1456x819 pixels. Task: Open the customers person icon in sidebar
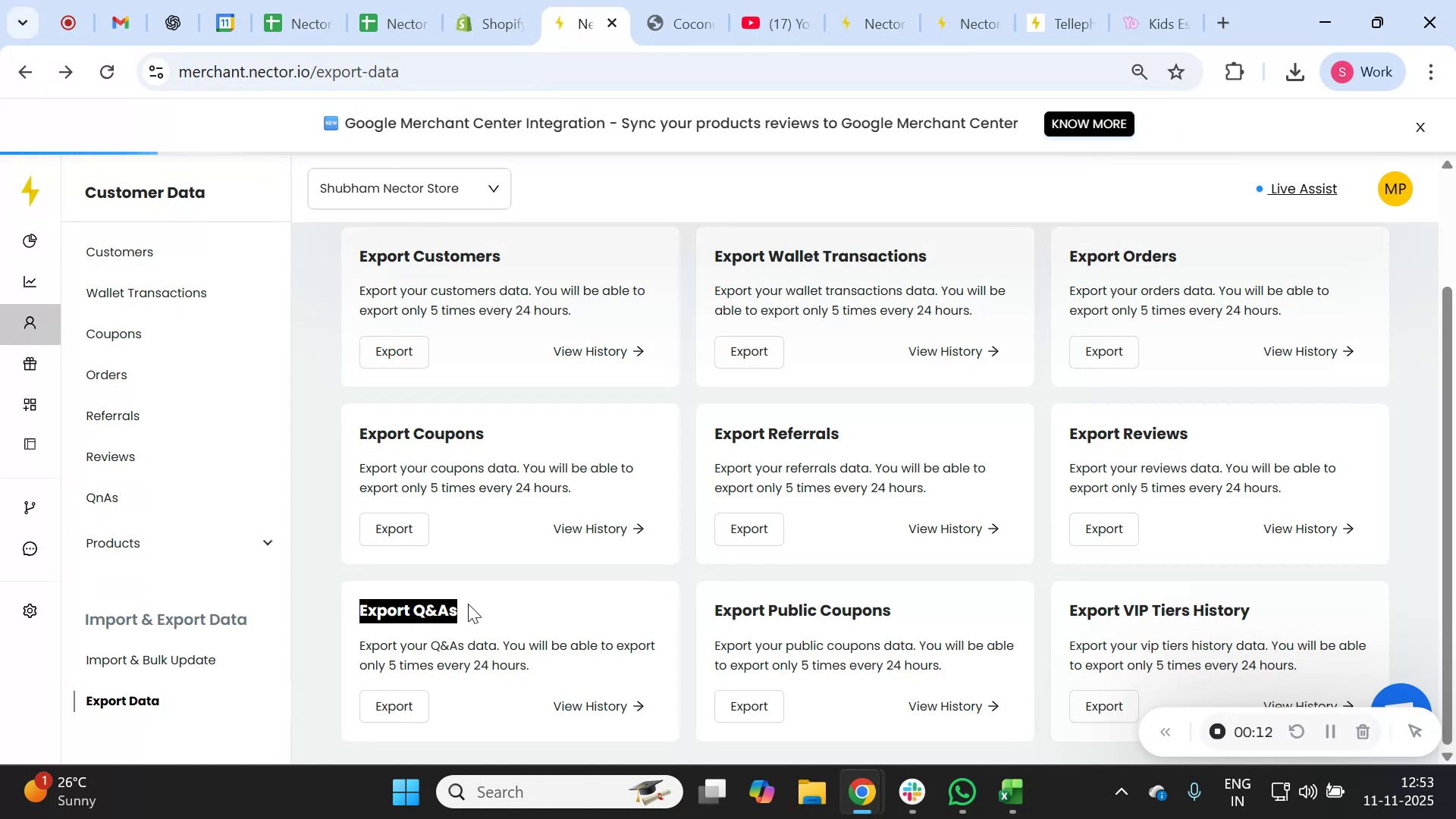(30, 323)
